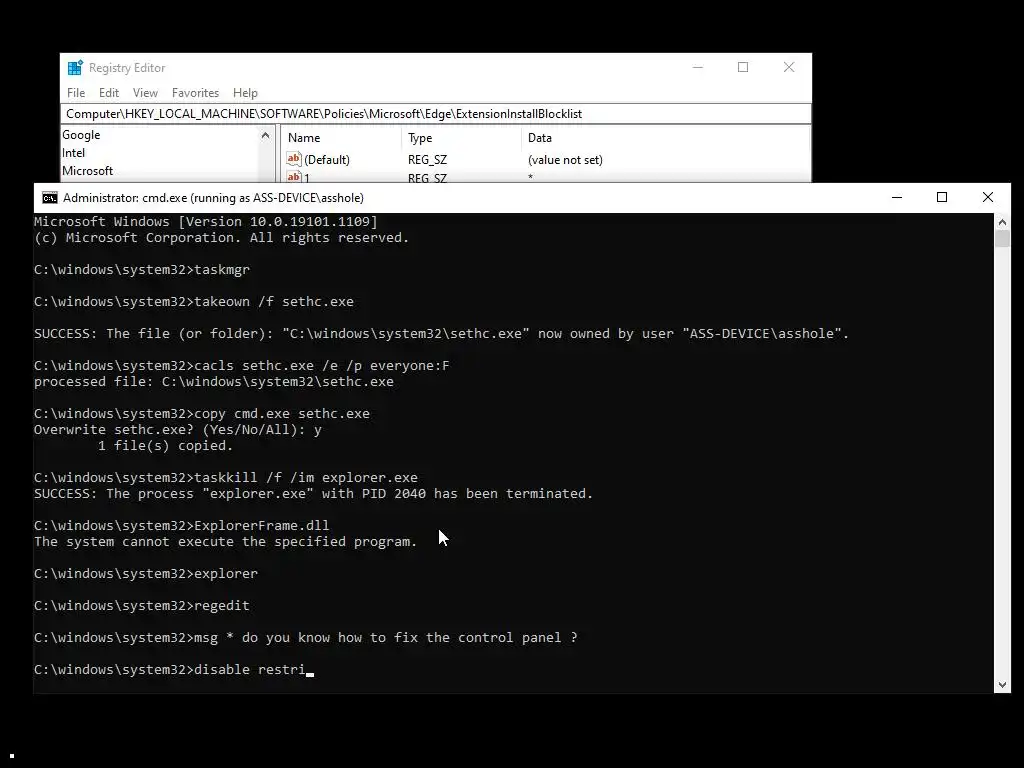Click the 'cacls sethc.exe /e /p everyone:F' line
This screenshot has height=768, width=1024.
tap(242, 366)
